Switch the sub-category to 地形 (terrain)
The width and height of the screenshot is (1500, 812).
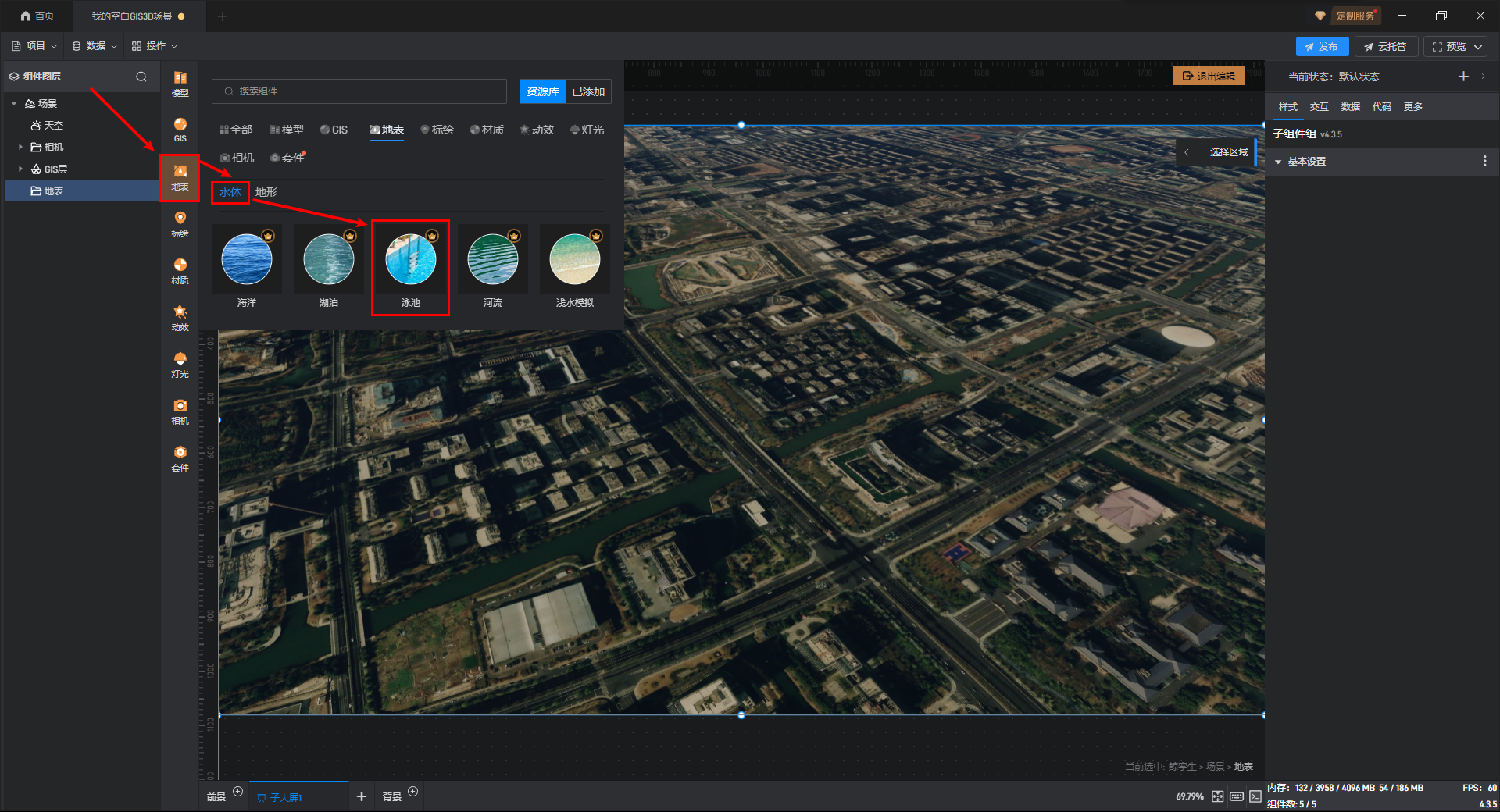(x=266, y=192)
